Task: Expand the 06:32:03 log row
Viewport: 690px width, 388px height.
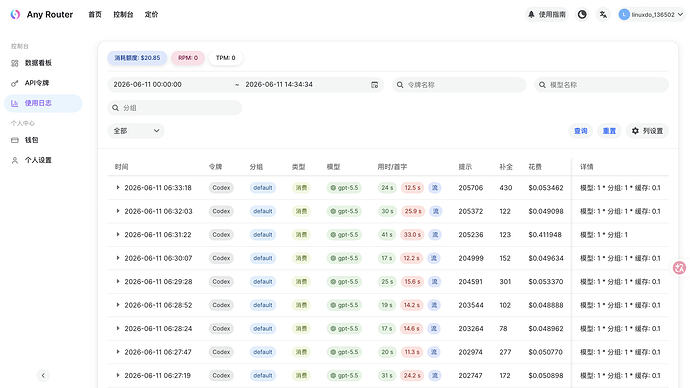Action: point(118,211)
